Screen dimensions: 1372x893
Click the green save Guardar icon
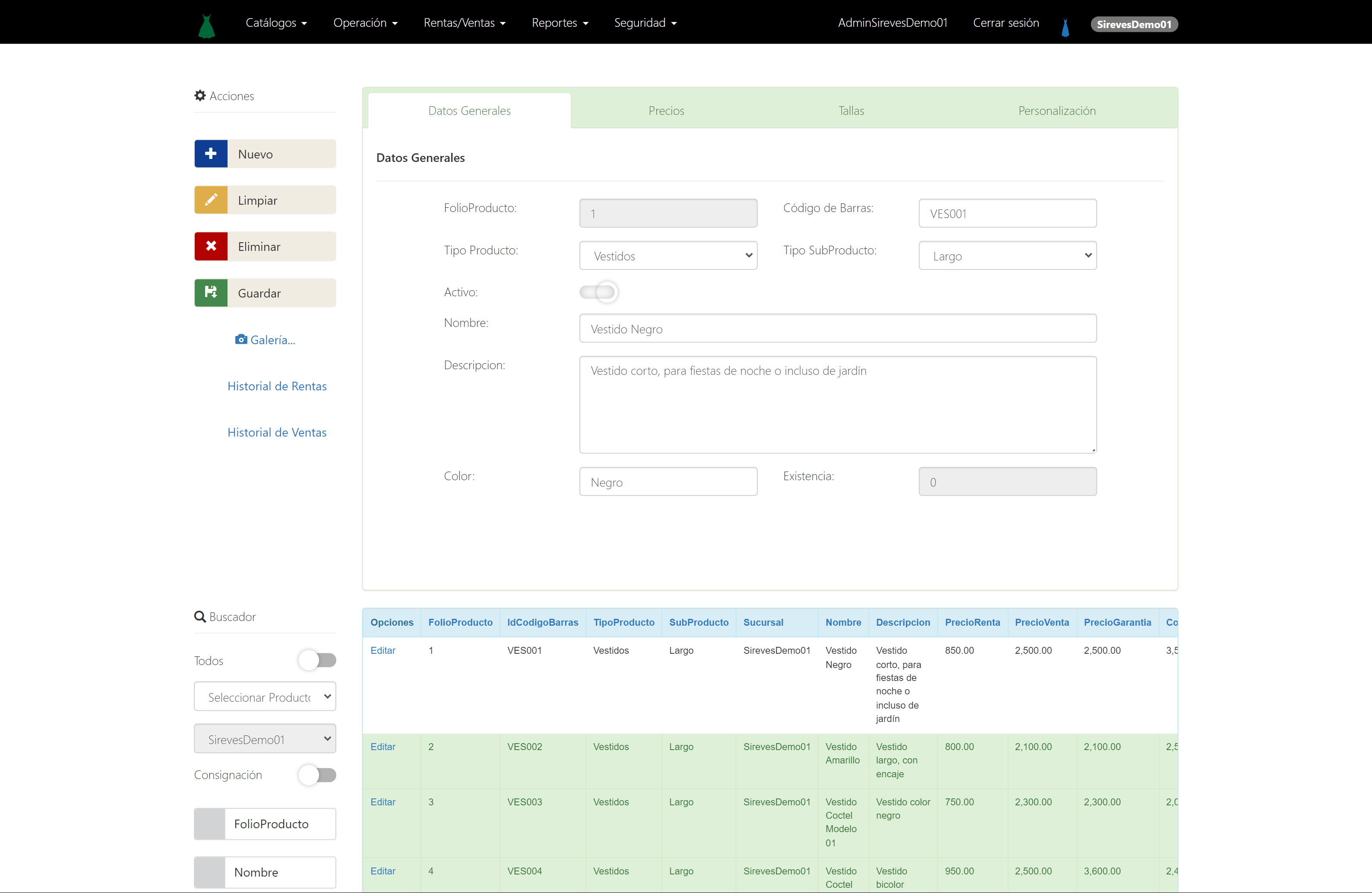pyautogui.click(x=211, y=292)
